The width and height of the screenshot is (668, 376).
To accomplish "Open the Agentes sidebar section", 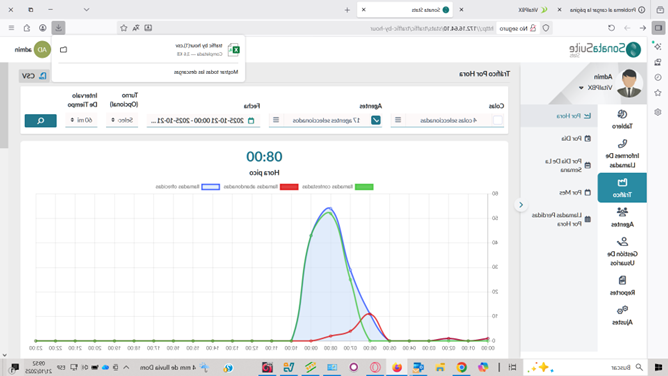I will point(622,217).
